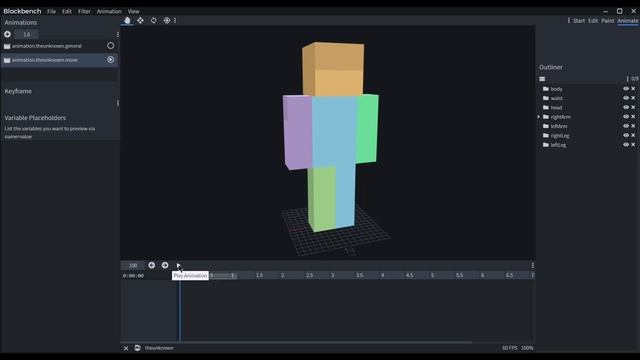Switch to the Paint mode tab

(x=608, y=21)
